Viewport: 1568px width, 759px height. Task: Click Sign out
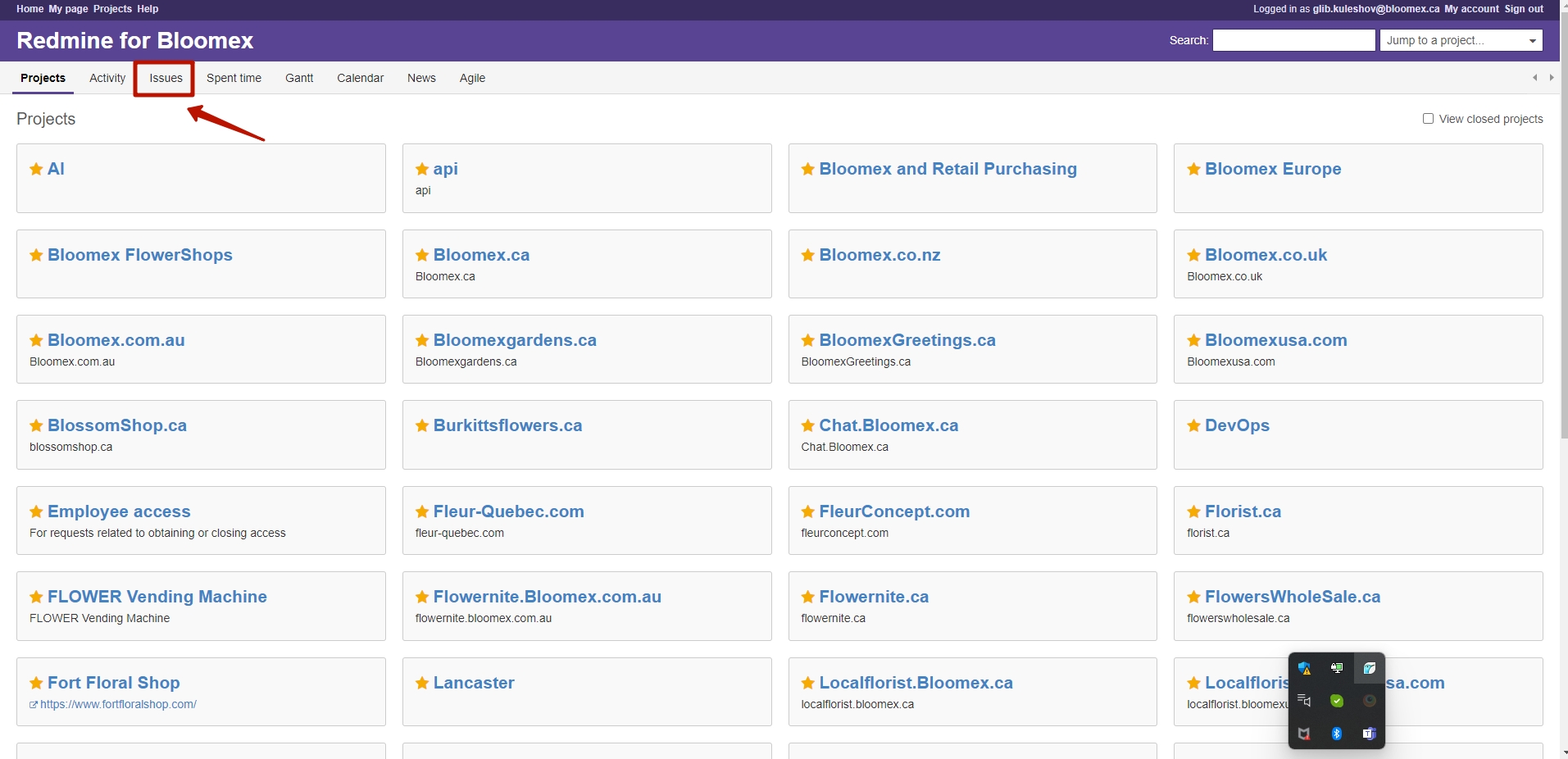[1524, 9]
